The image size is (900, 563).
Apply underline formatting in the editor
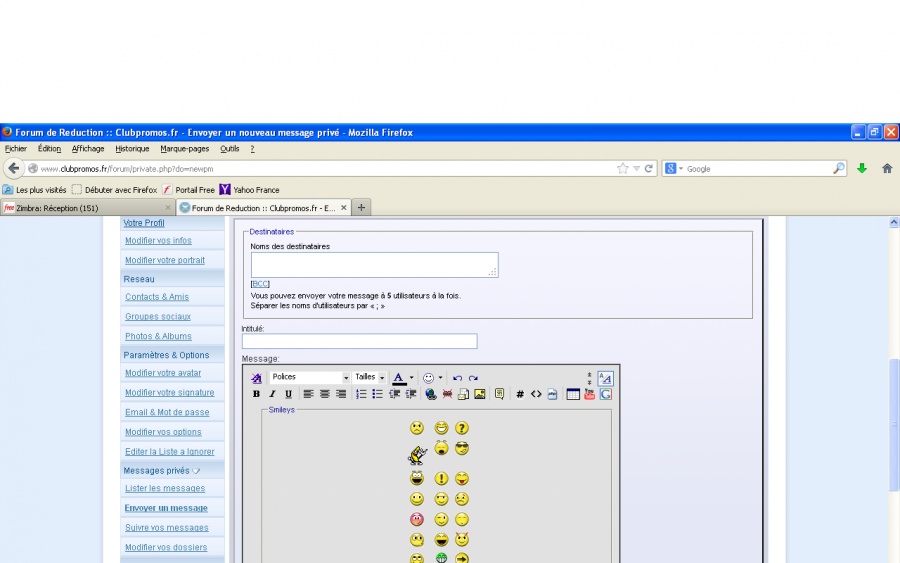(289, 394)
